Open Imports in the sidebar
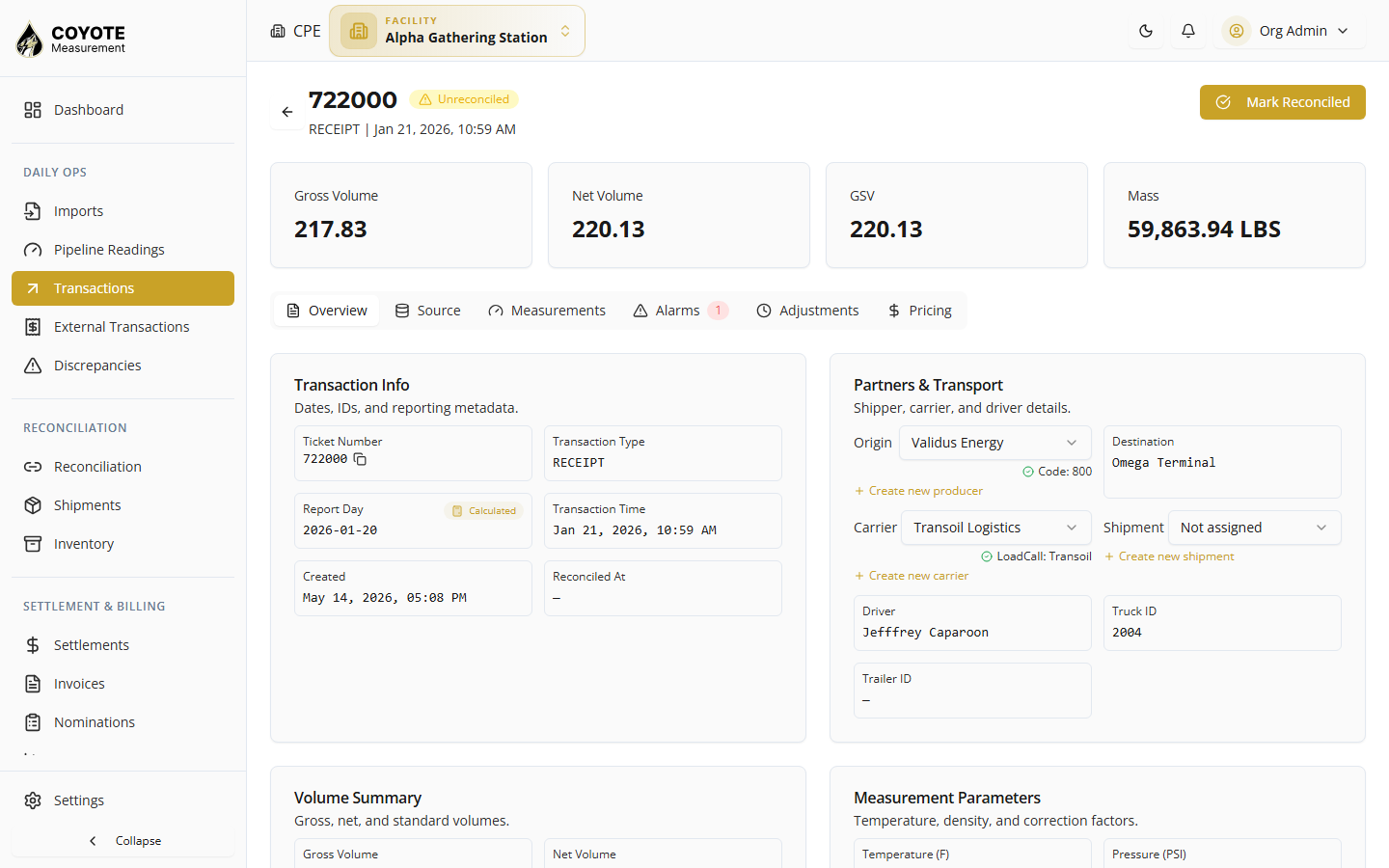This screenshot has height=868, width=1389. point(123,211)
